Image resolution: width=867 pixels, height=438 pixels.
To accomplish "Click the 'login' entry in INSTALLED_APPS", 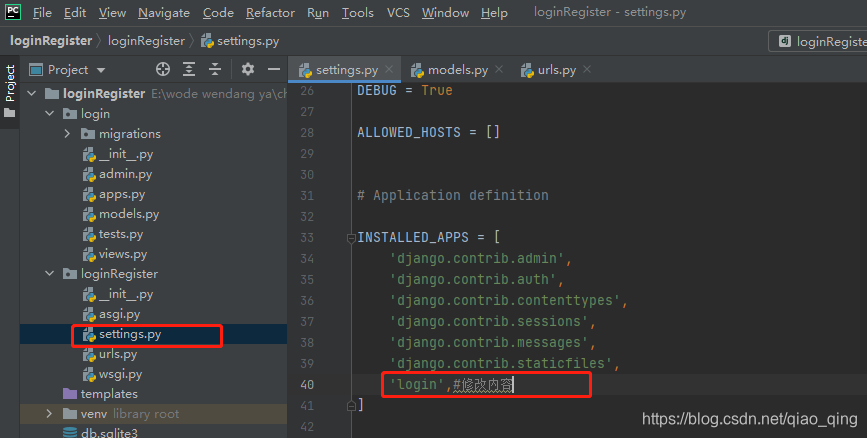I will pyautogui.click(x=417, y=384).
